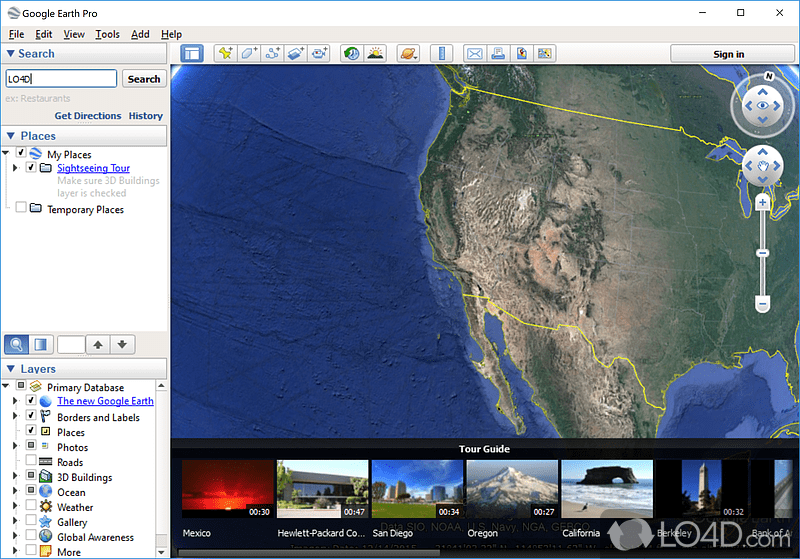800x559 pixels.
Task: Expand the Sightseeing Tour folder
Action: click(15, 167)
